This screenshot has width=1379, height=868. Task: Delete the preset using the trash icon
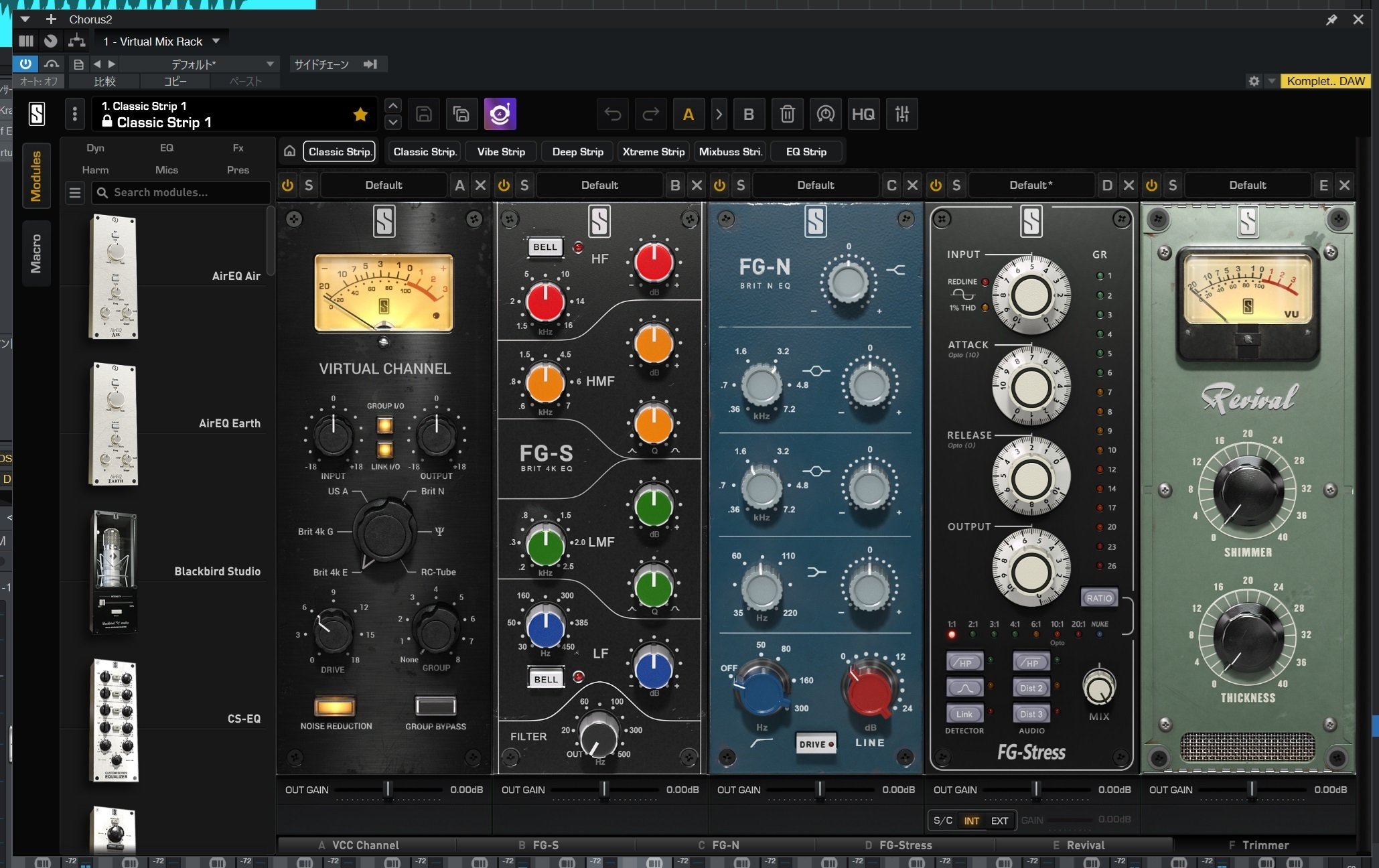(x=787, y=114)
